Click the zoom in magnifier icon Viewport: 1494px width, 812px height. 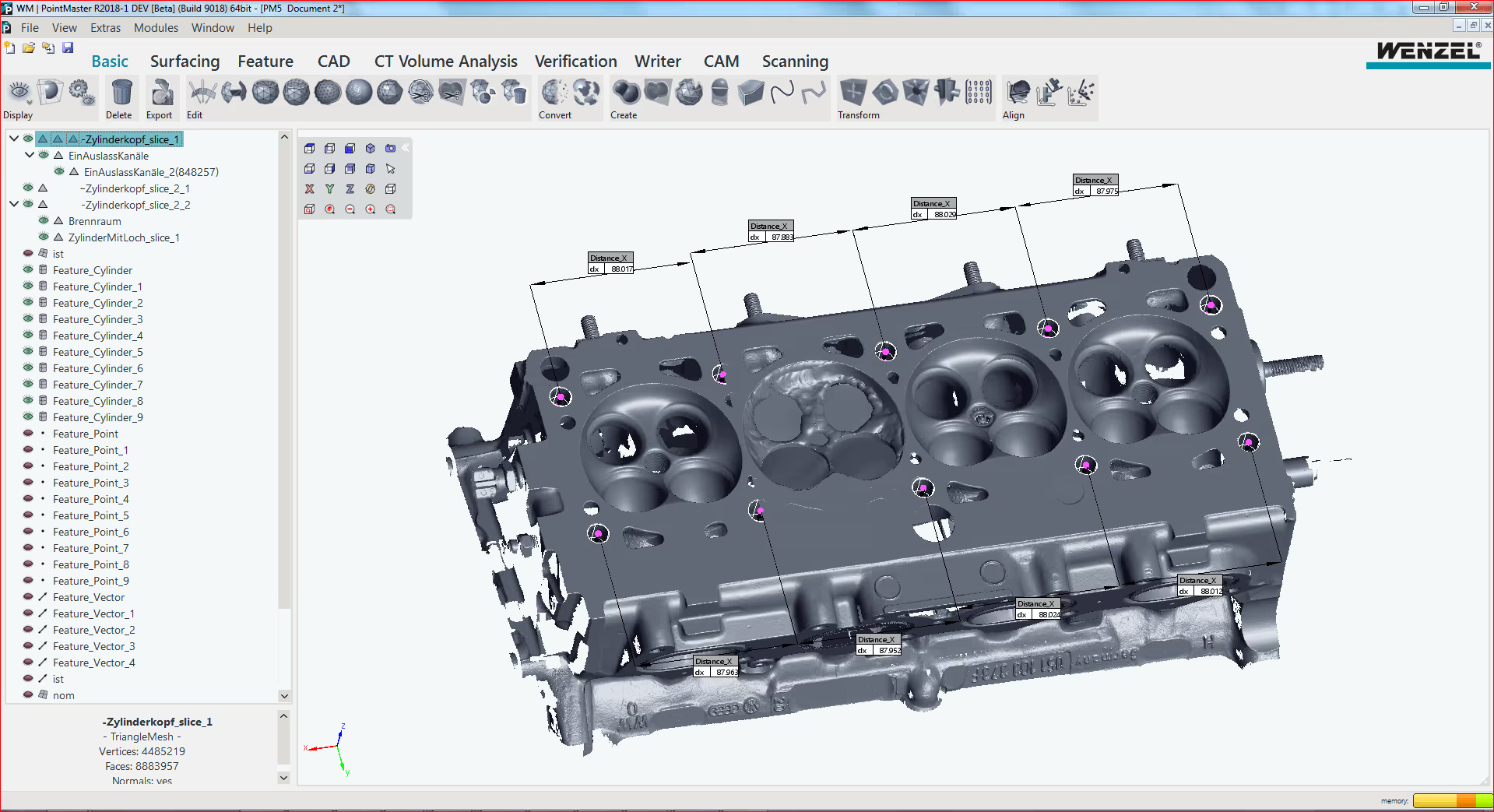(x=371, y=209)
